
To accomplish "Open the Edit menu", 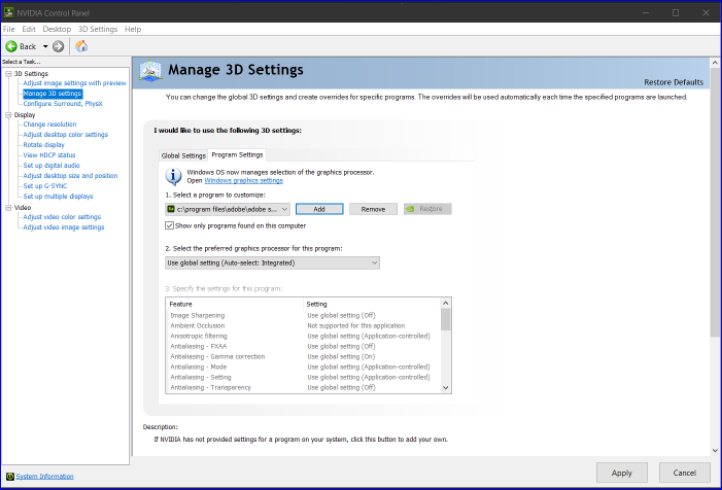I will (29, 29).
